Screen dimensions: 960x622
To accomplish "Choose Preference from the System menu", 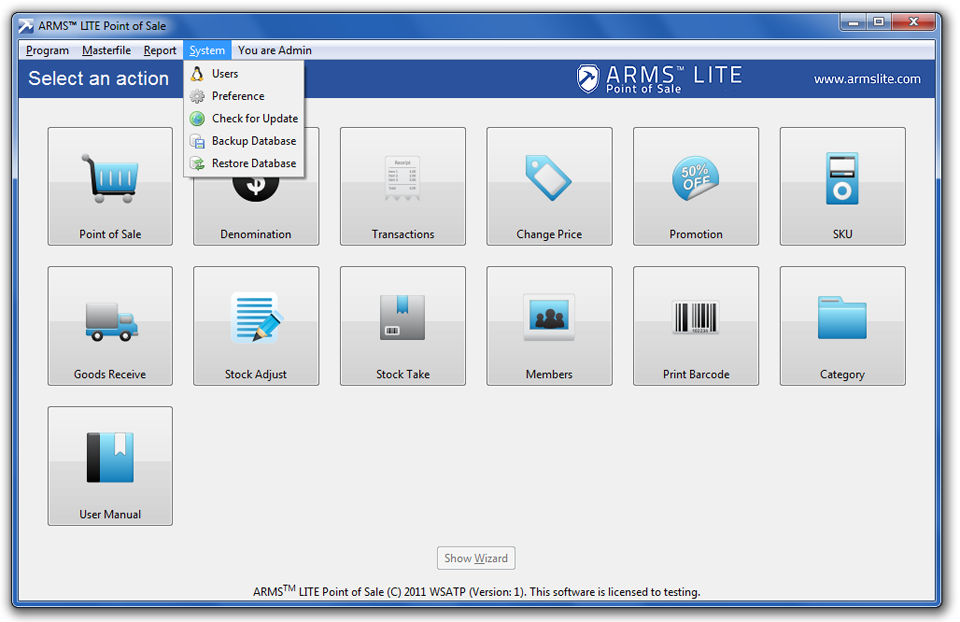I will [x=244, y=96].
